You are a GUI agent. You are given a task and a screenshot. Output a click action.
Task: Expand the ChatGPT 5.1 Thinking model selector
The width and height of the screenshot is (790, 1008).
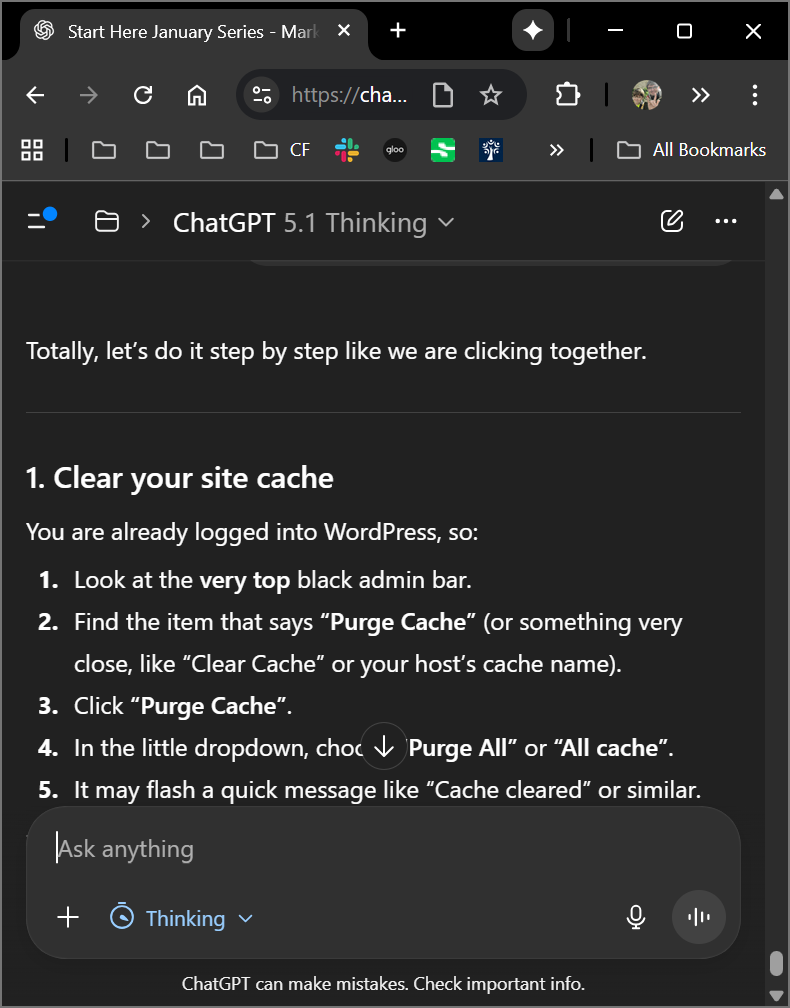(314, 222)
